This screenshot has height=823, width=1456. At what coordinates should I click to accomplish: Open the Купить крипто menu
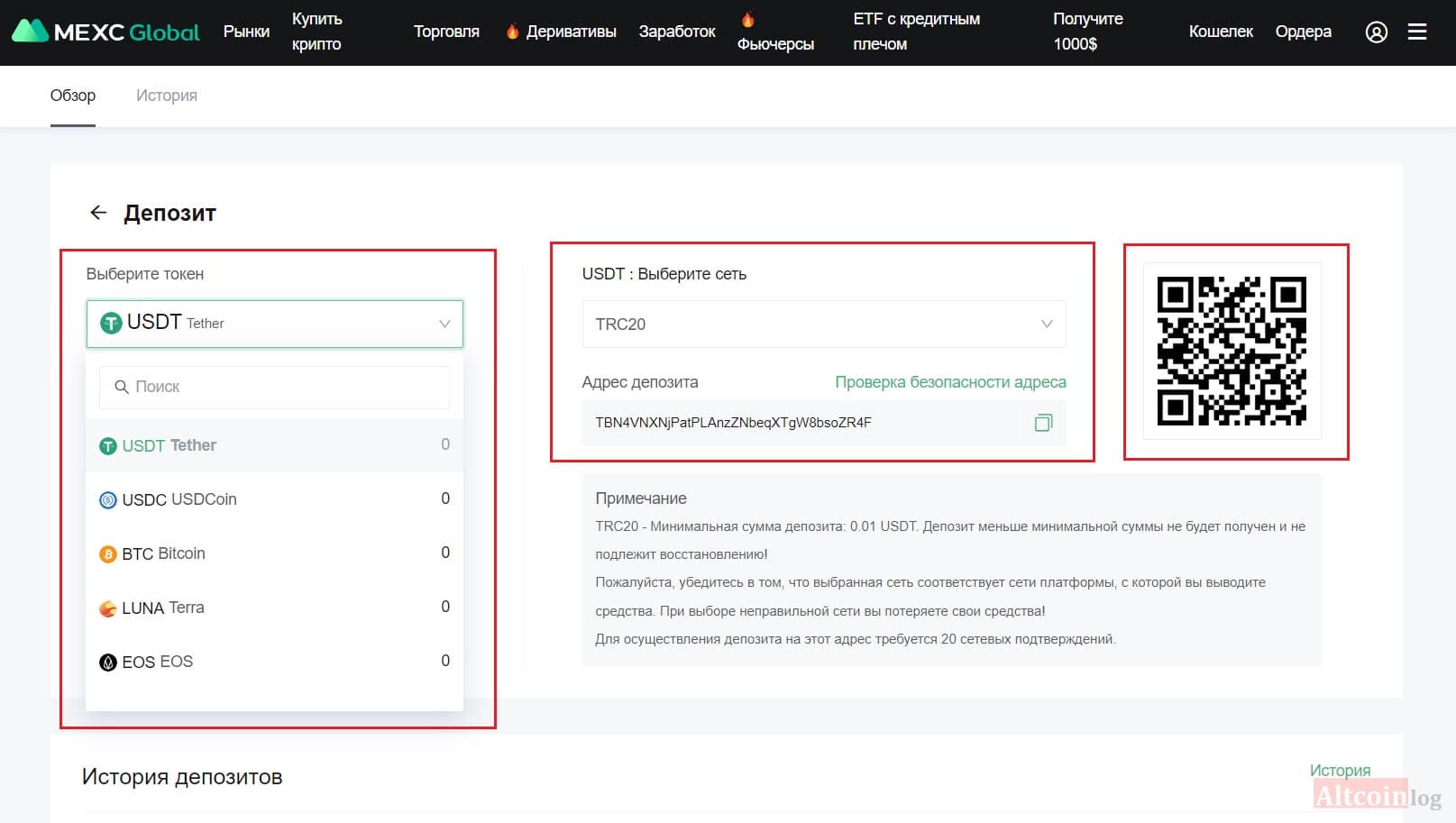coord(317,32)
